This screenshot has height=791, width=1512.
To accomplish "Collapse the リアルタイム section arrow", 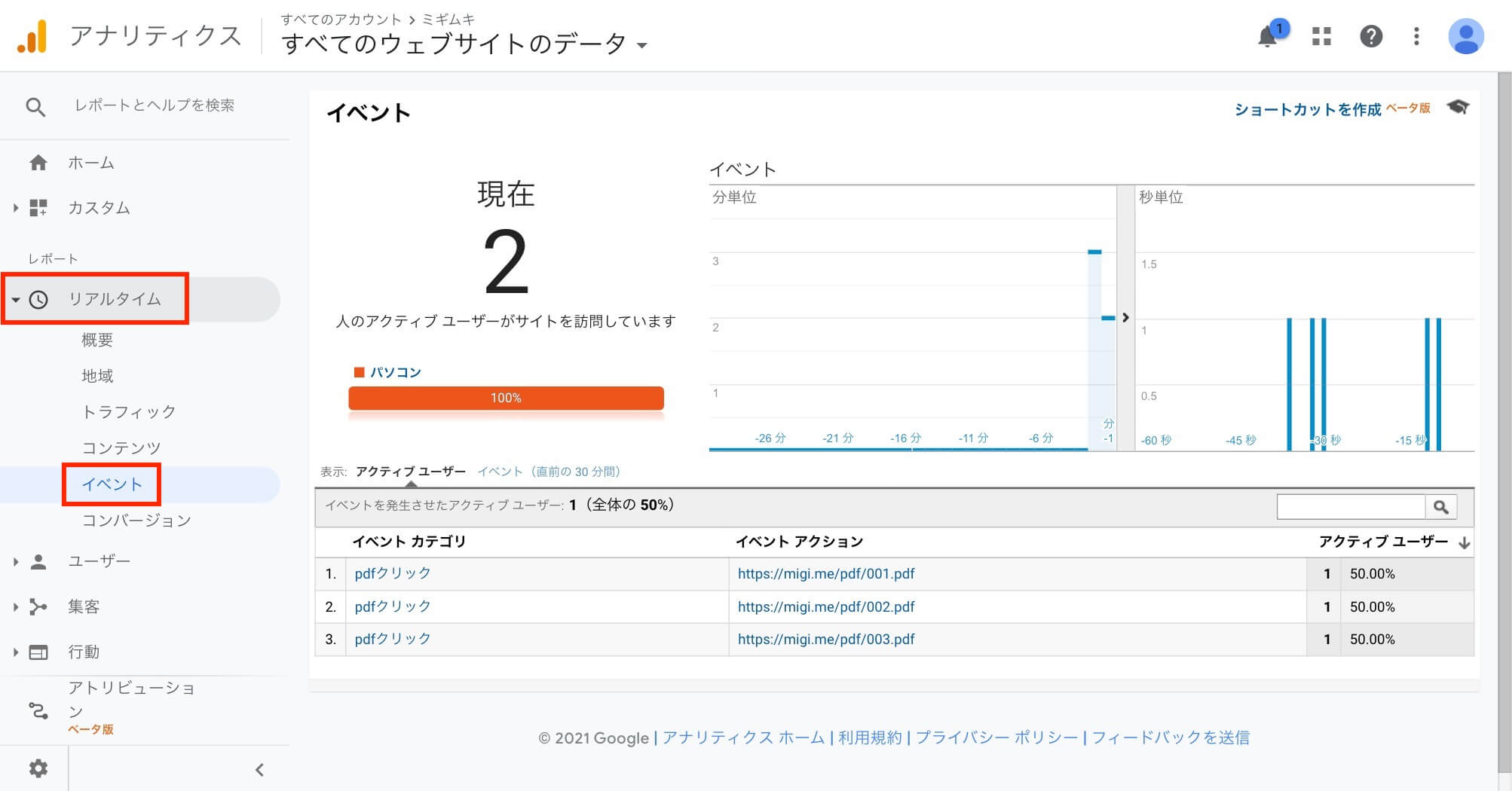I will pyautogui.click(x=15, y=300).
